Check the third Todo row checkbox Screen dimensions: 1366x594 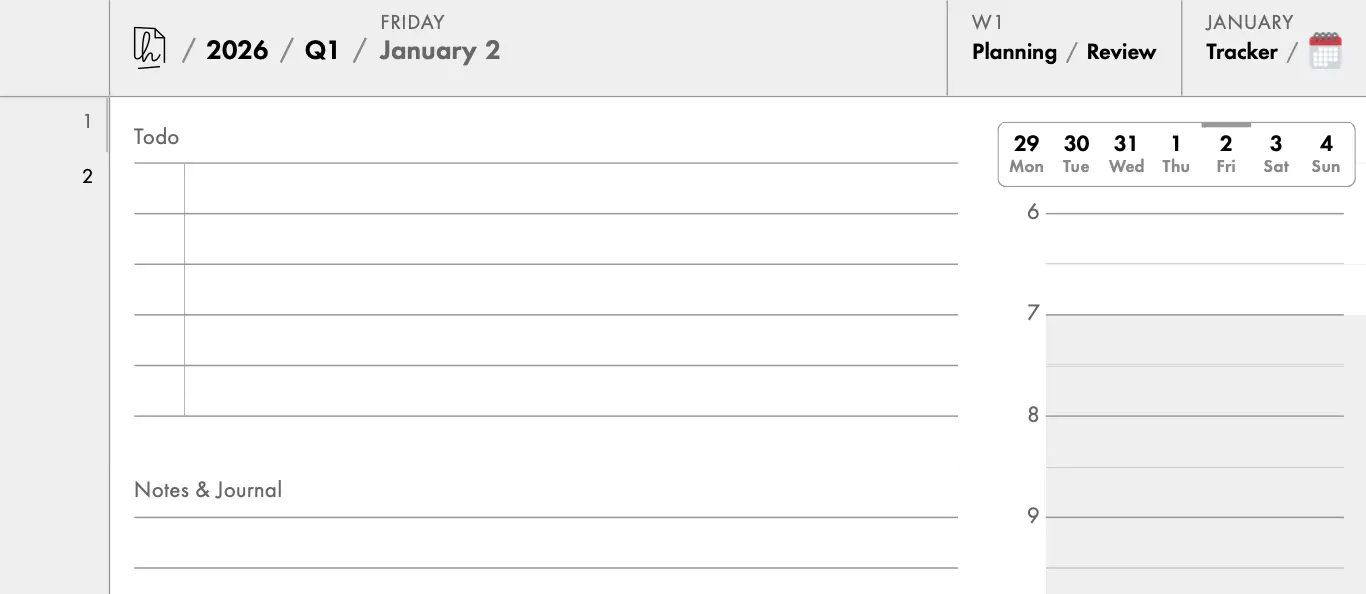159,290
